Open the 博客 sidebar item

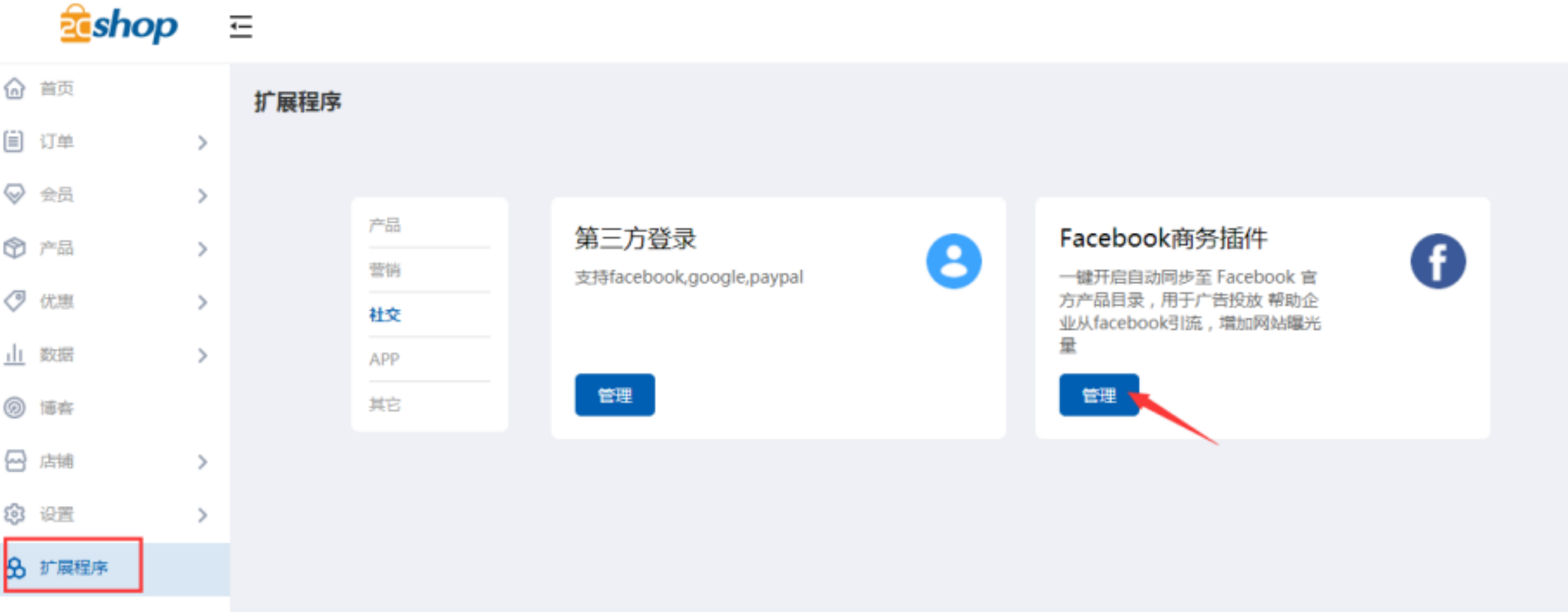[x=115, y=407]
